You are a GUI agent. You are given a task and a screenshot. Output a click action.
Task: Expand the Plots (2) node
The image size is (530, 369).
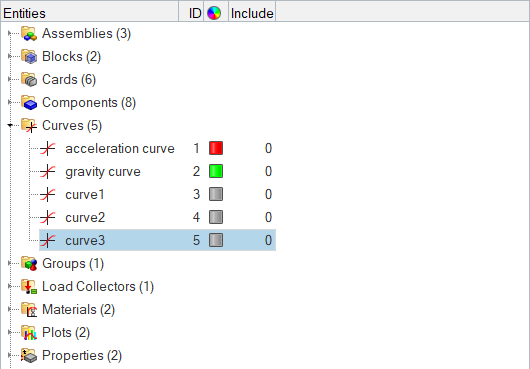[x=10, y=332]
